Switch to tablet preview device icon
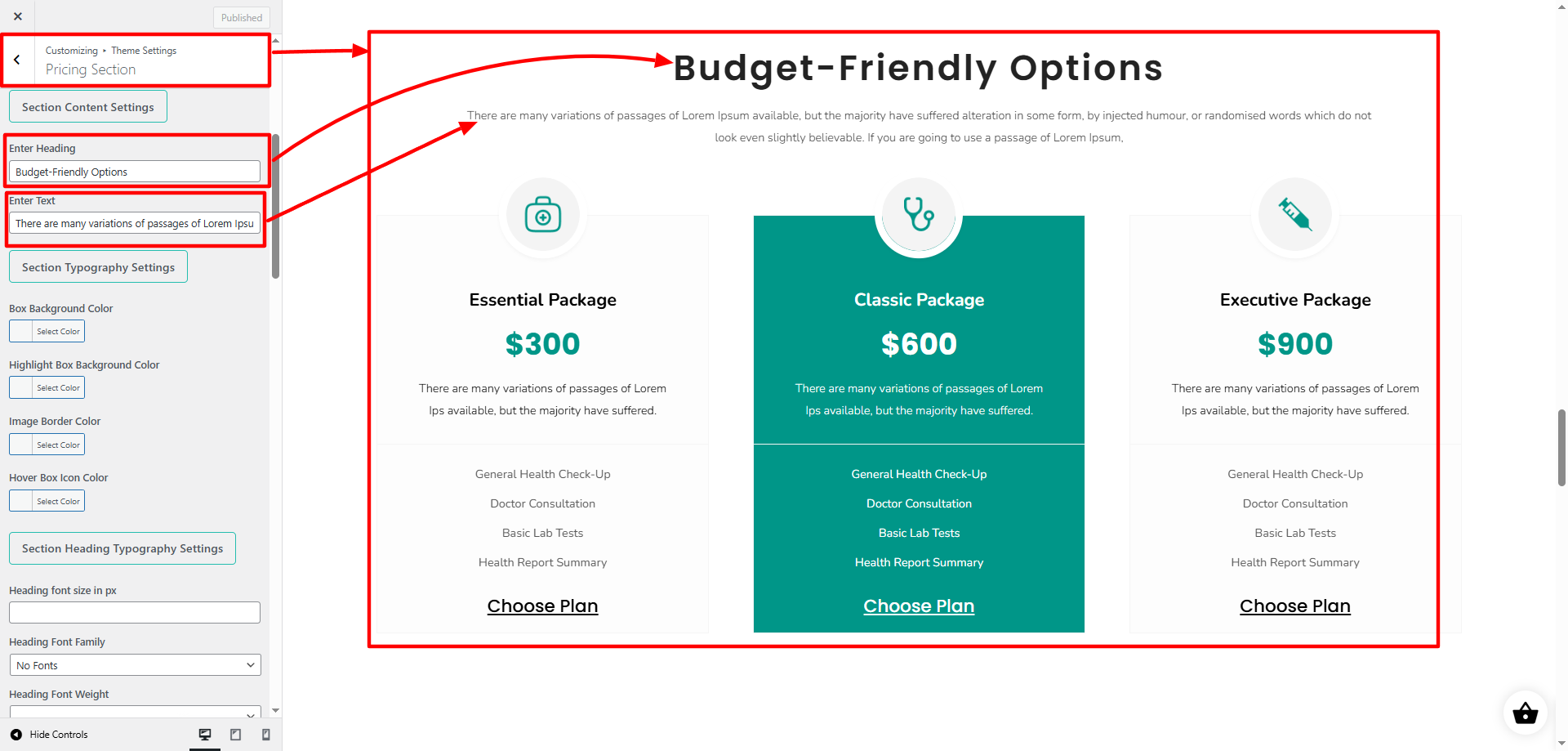This screenshot has height=751, width=1568. coord(235,735)
